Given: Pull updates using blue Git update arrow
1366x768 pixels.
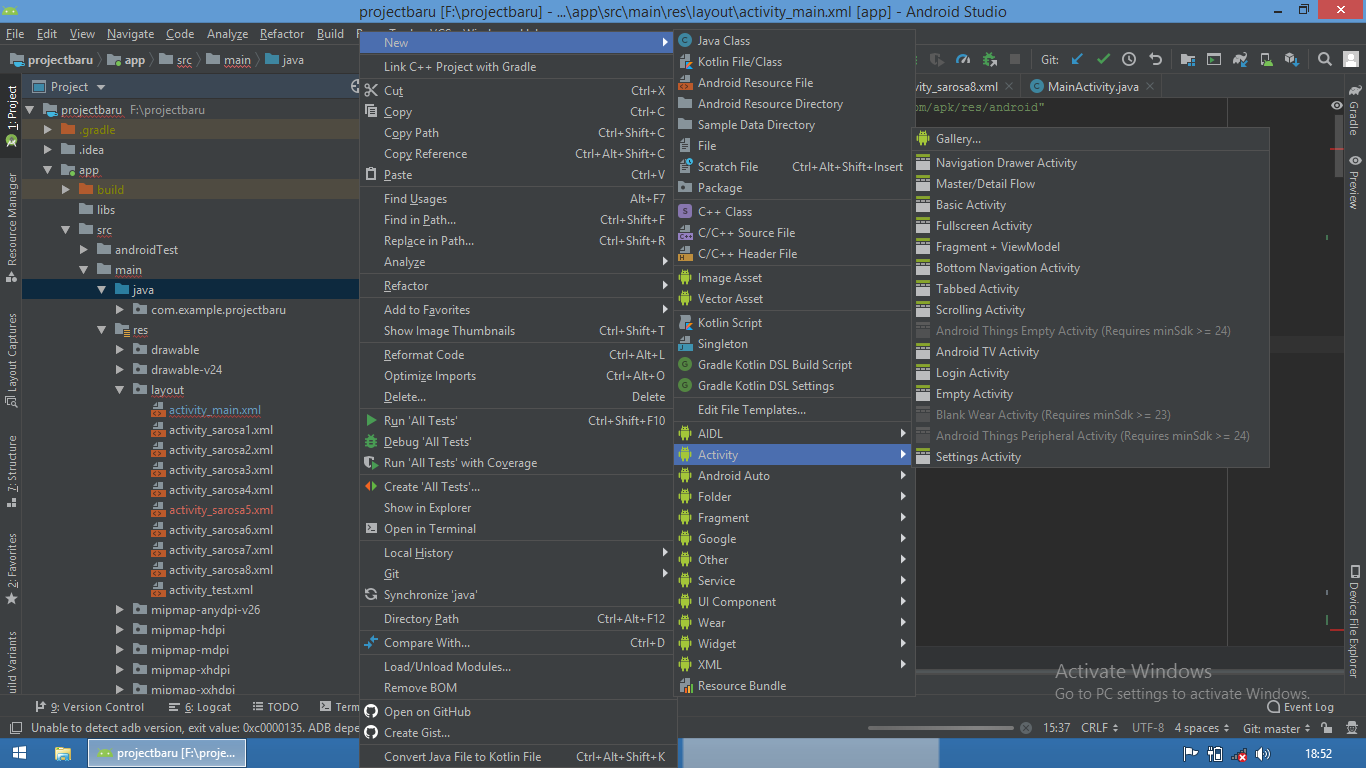Looking at the screenshot, I should pos(1076,59).
